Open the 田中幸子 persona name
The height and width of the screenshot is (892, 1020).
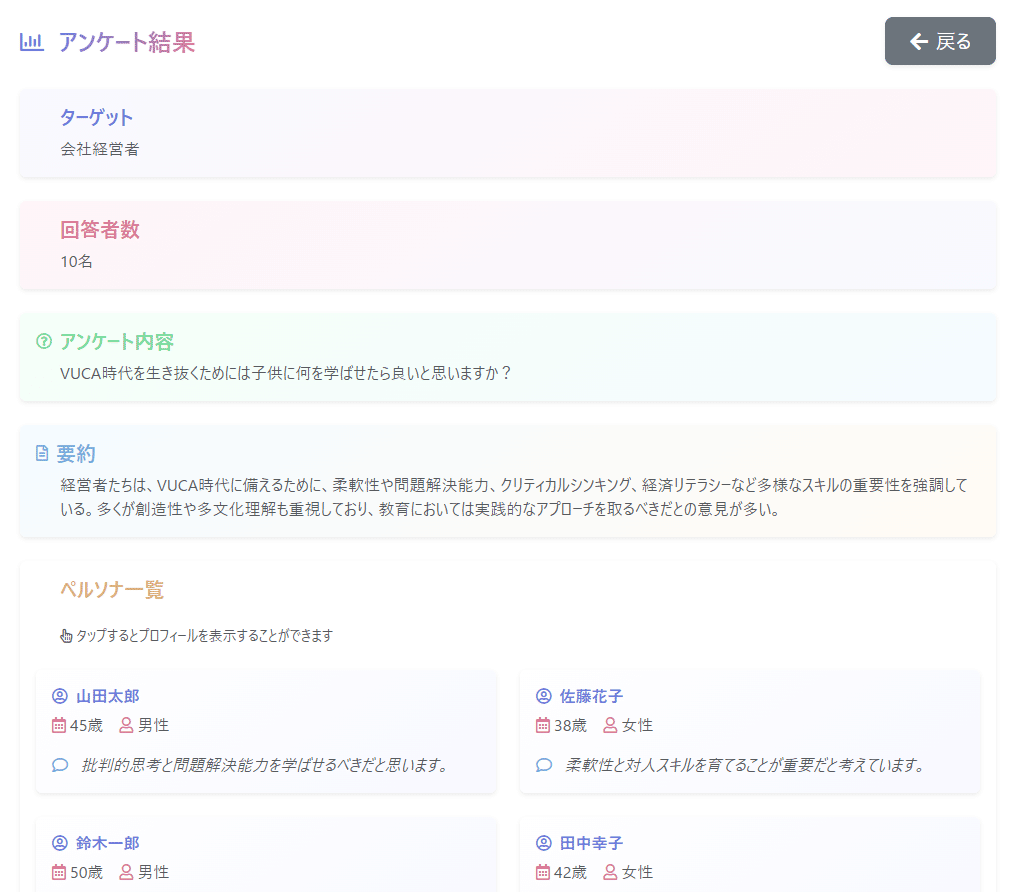point(591,843)
